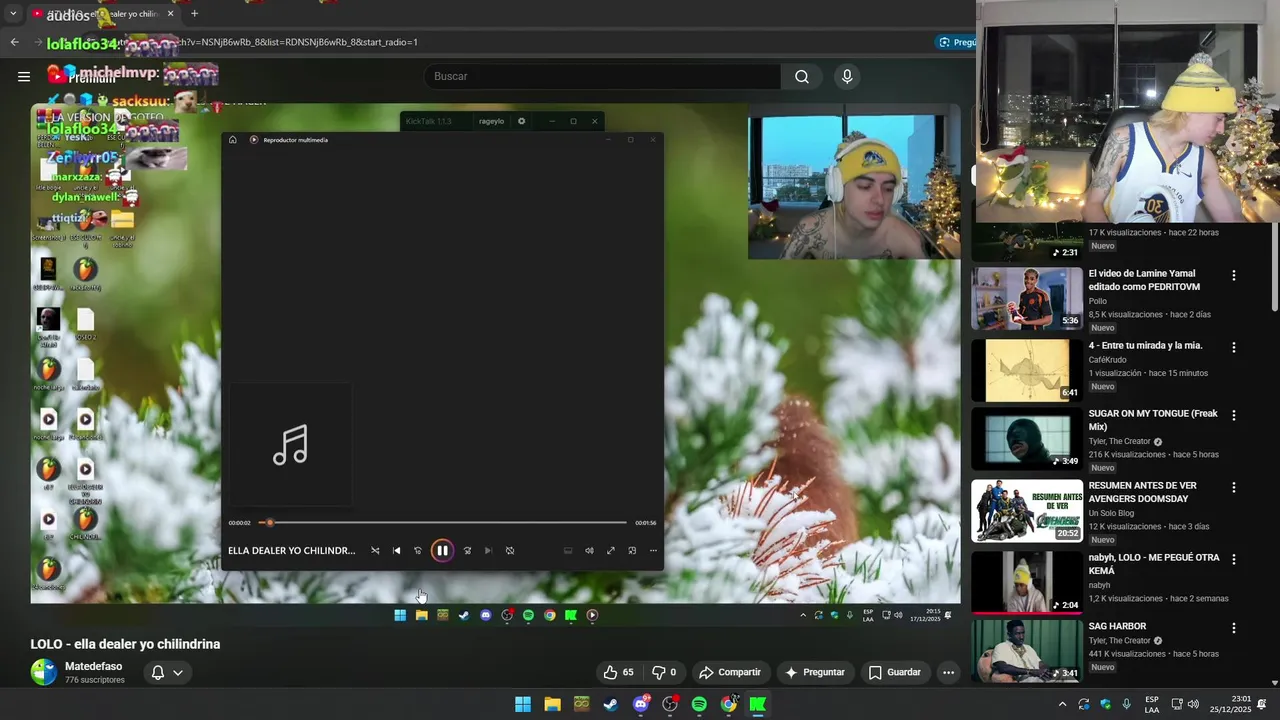Show hidden icons chevron in system tray
This screenshot has height=720, width=1280.
(1063, 704)
